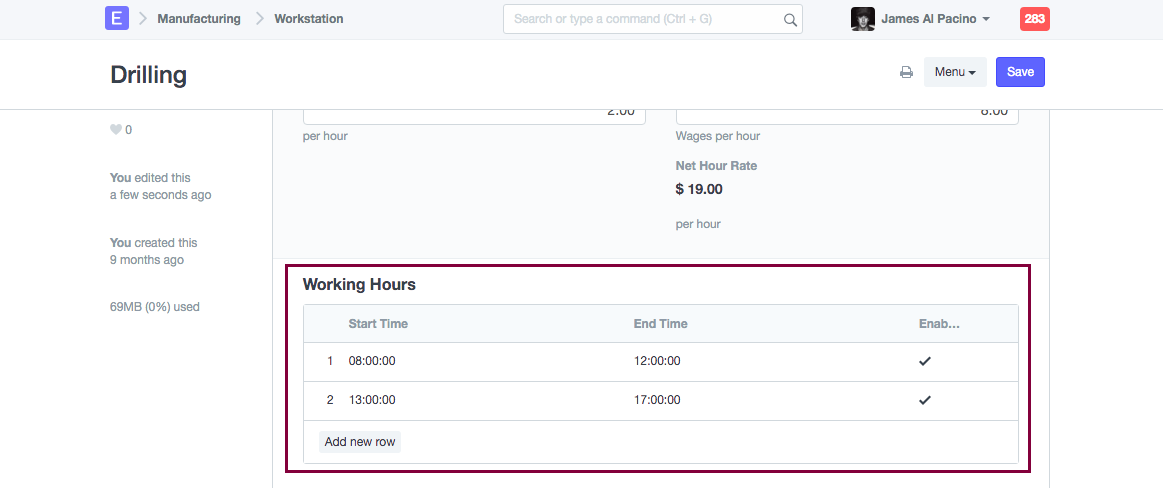Expand the James Al Pacino user menu
The image size is (1163, 488).
coord(935,19)
